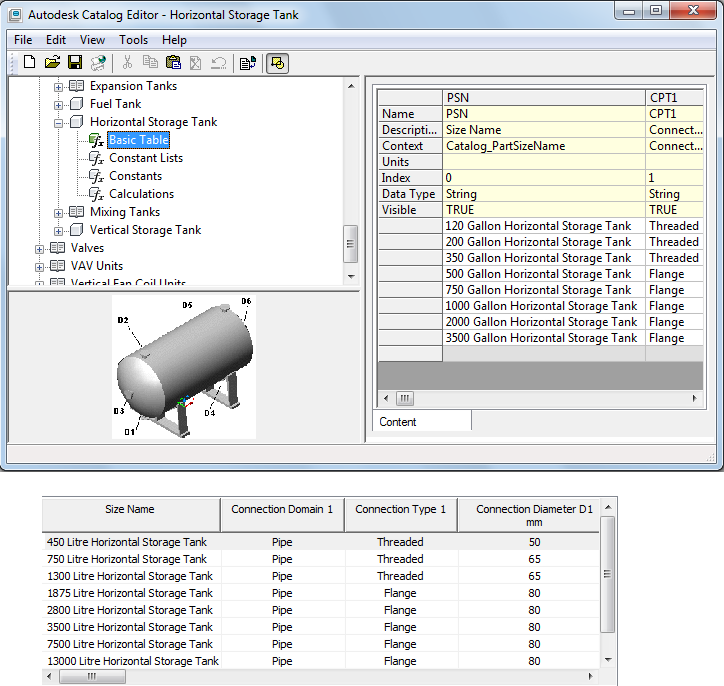Cut selection with scissors icon
The height and width of the screenshot is (686, 724).
click(127, 62)
